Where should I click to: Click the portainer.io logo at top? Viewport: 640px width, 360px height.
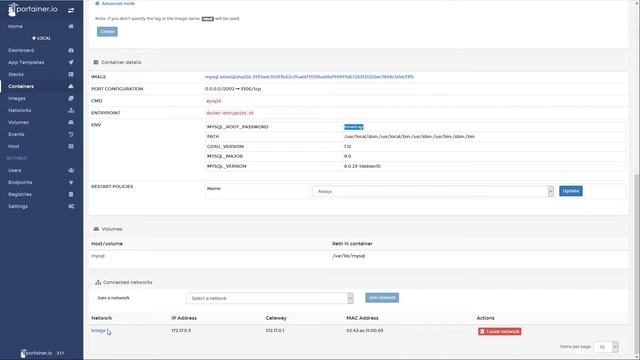[x=33, y=9]
